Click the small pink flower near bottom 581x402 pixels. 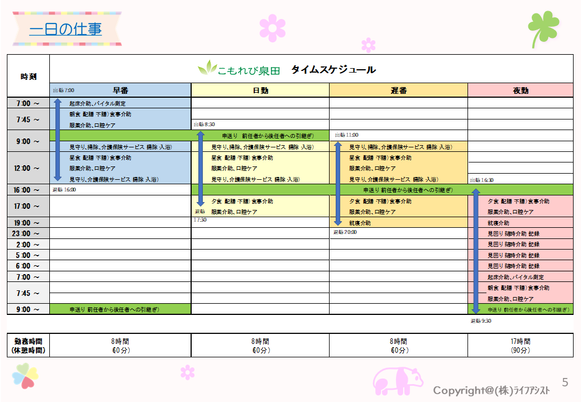187,372
